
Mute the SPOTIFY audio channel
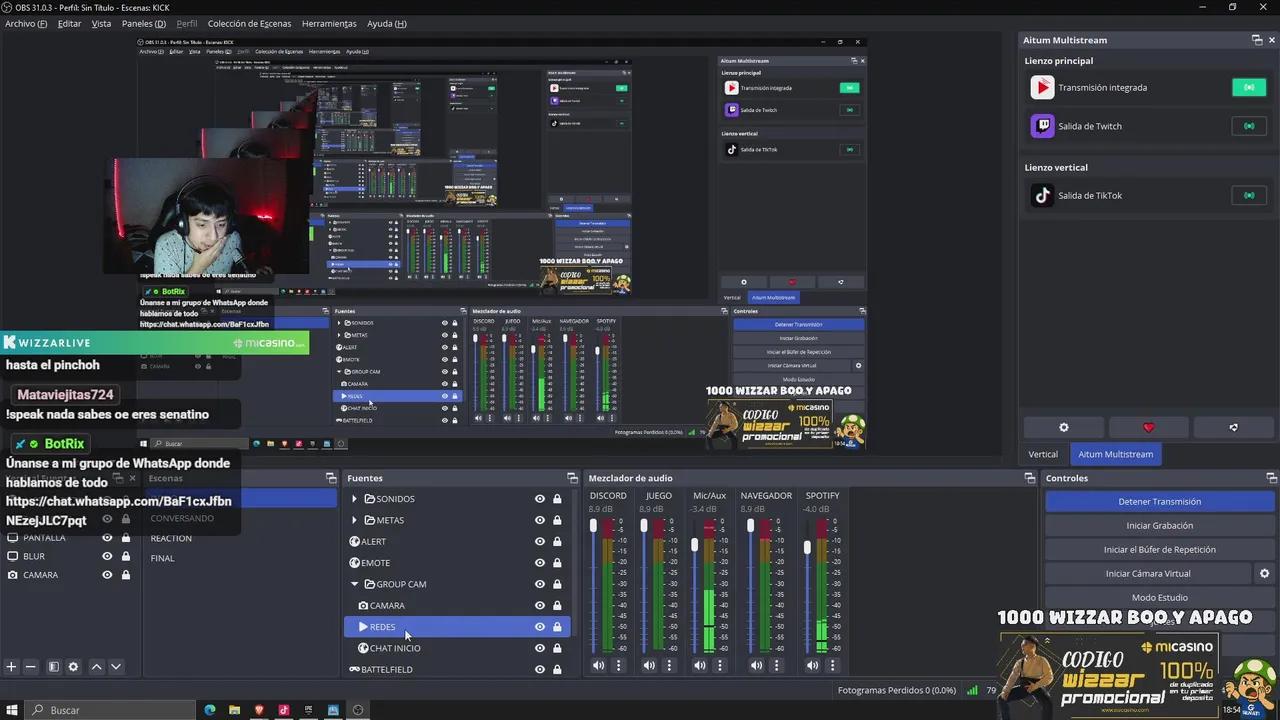[813, 665]
